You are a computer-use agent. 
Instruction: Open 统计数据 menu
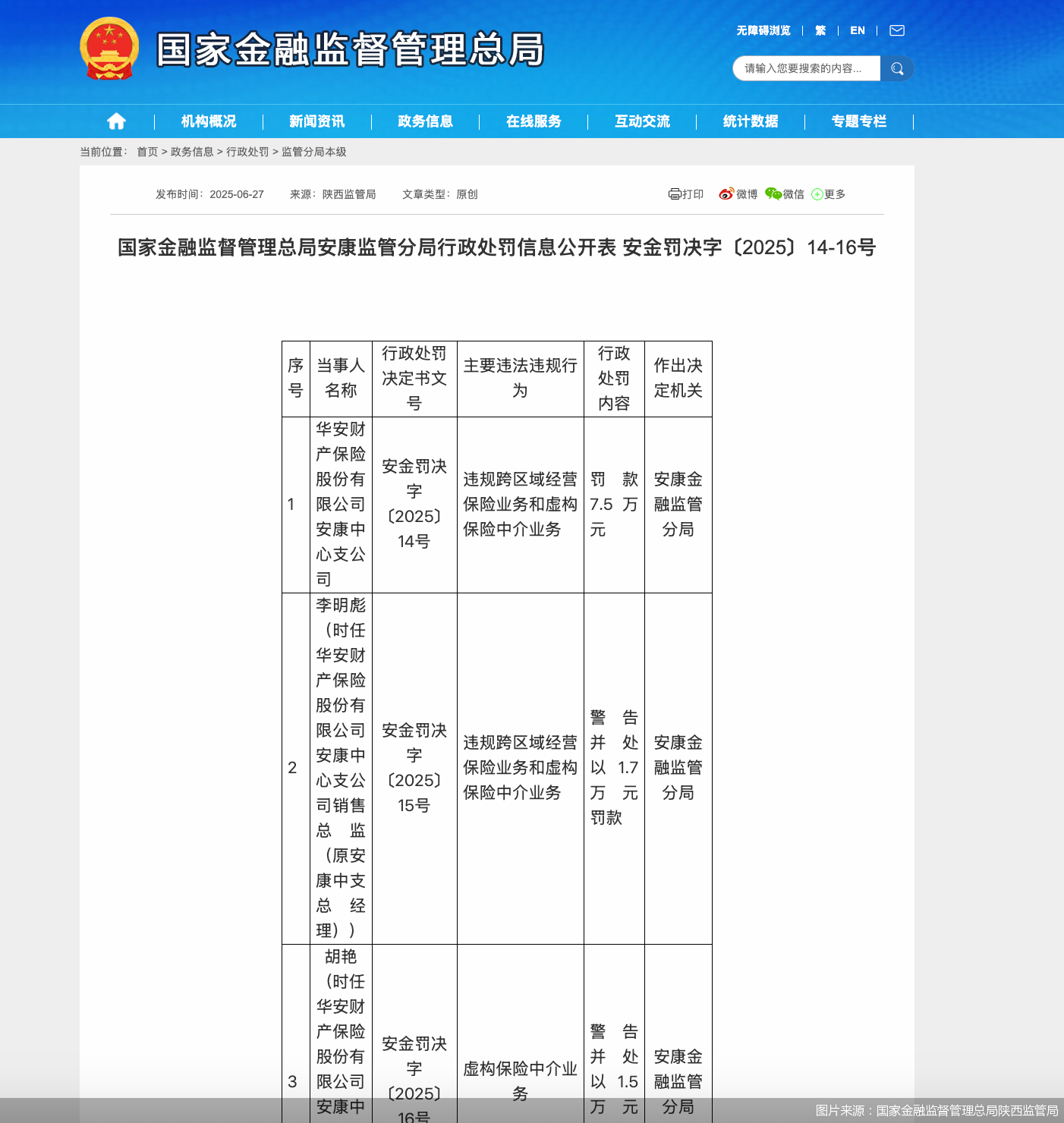751,121
